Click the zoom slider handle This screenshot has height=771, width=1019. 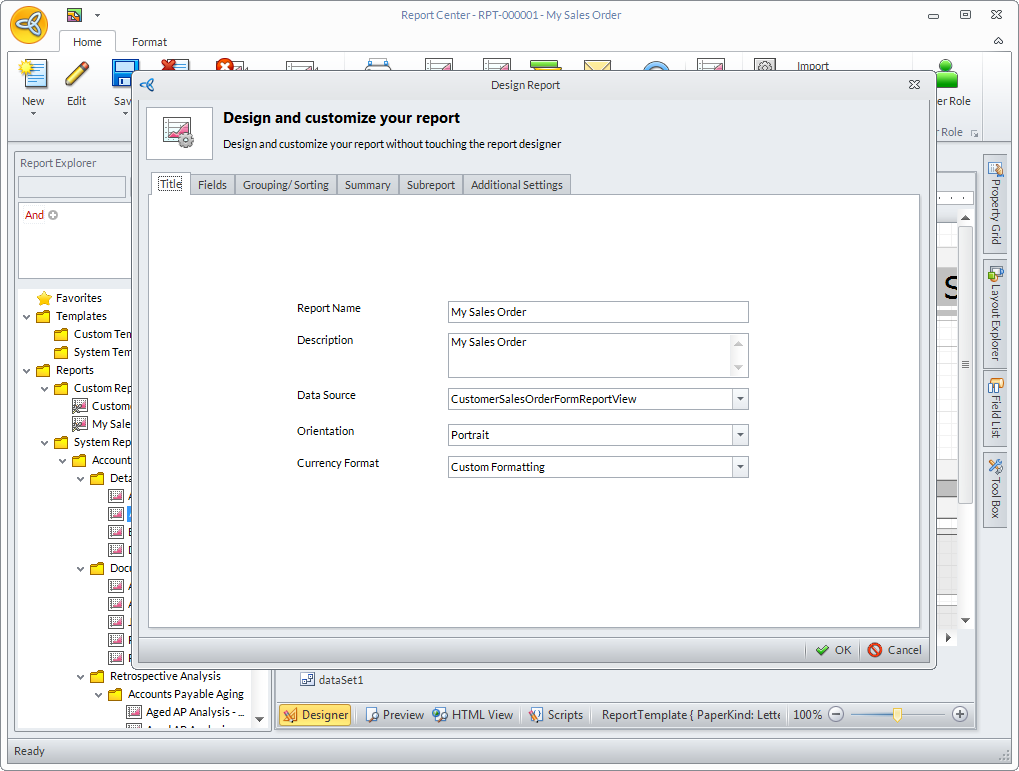pyautogui.click(x=898, y=714)
